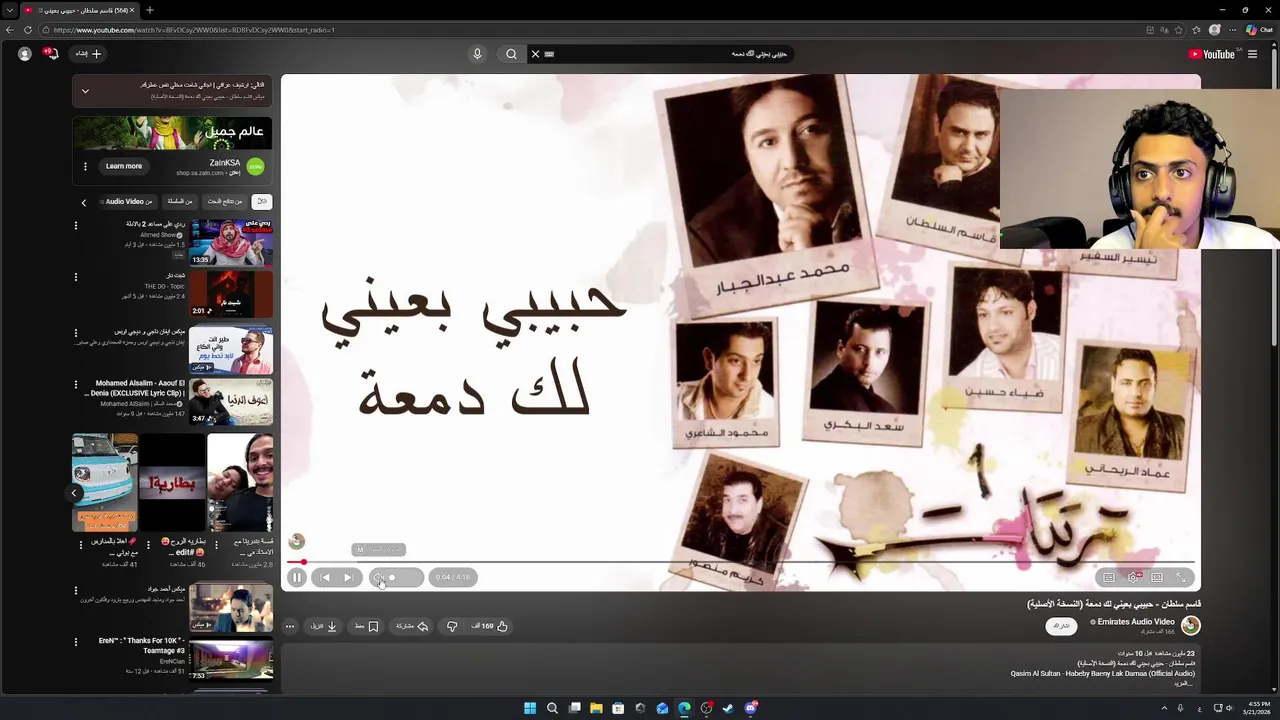The height and width of the screenshot is (720, 1280).
Task: Open options for THE DO - Topic video
Action: click(x=75, y=277)
